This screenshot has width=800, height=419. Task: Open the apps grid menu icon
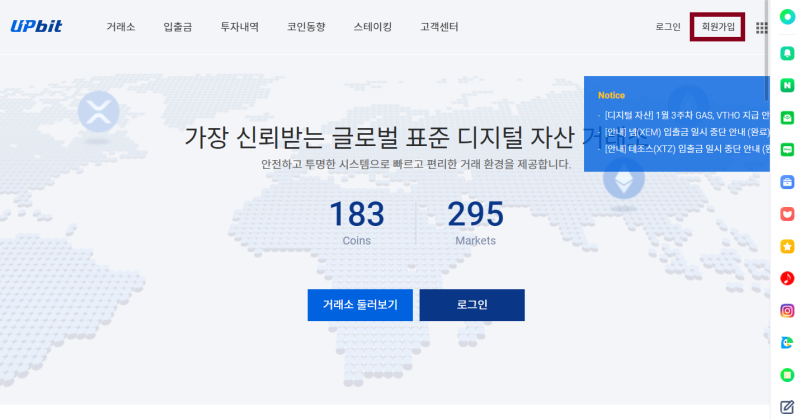(761, 28)
